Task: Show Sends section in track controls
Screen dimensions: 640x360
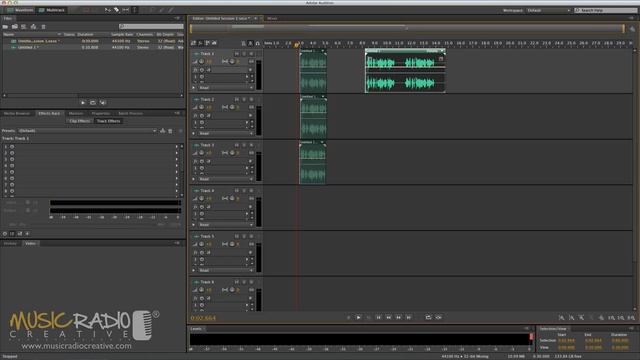Action: tap(207, 43)
